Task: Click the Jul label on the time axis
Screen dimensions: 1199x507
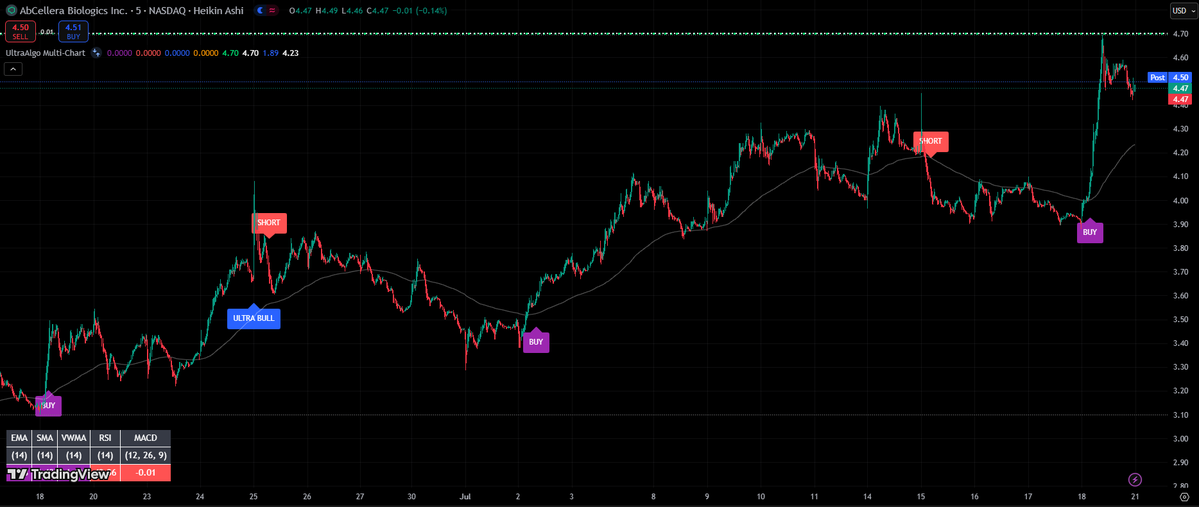Action: [x=466, y=496]
